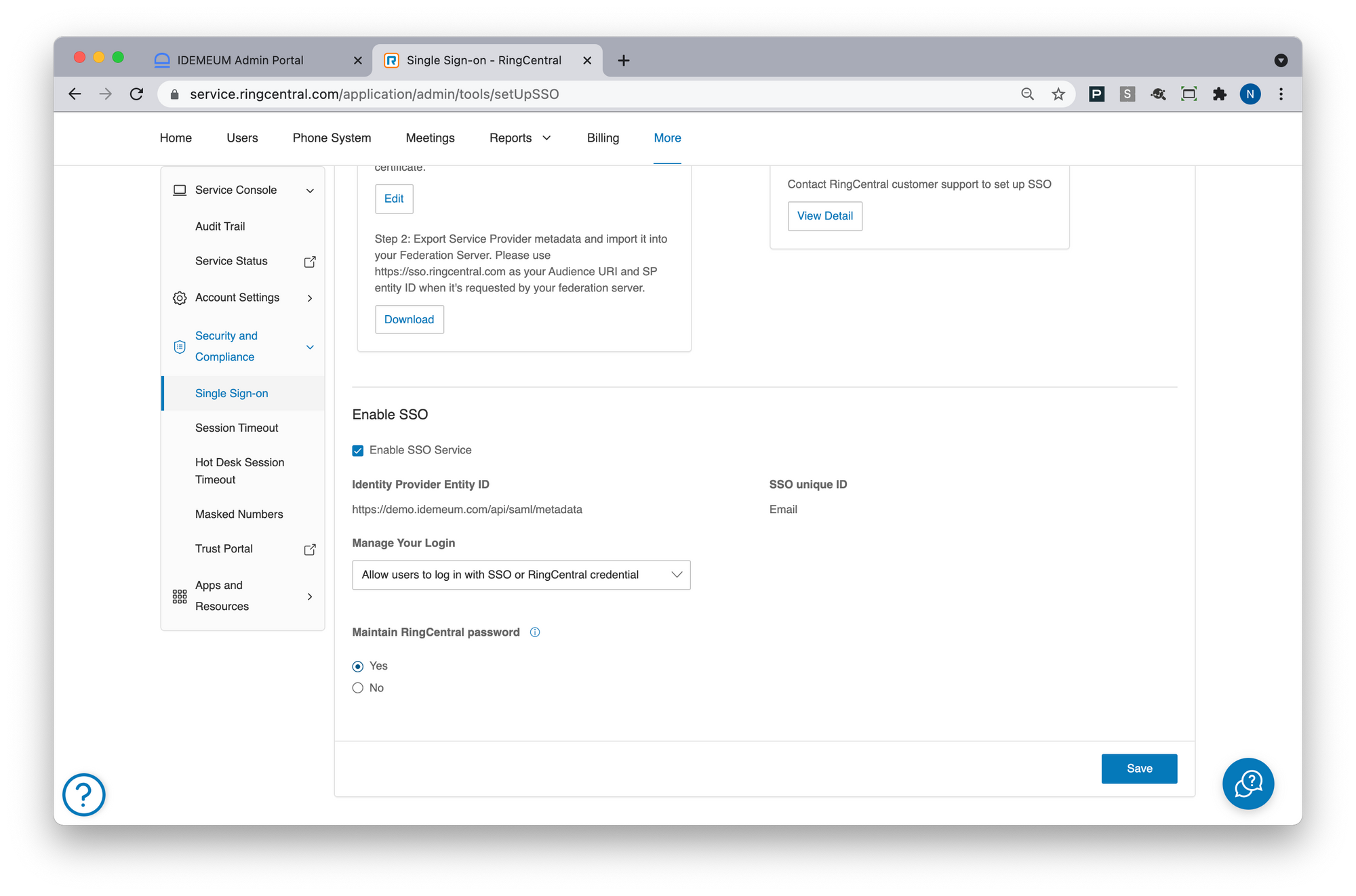Click the browser forward arrow

point(105,94)
